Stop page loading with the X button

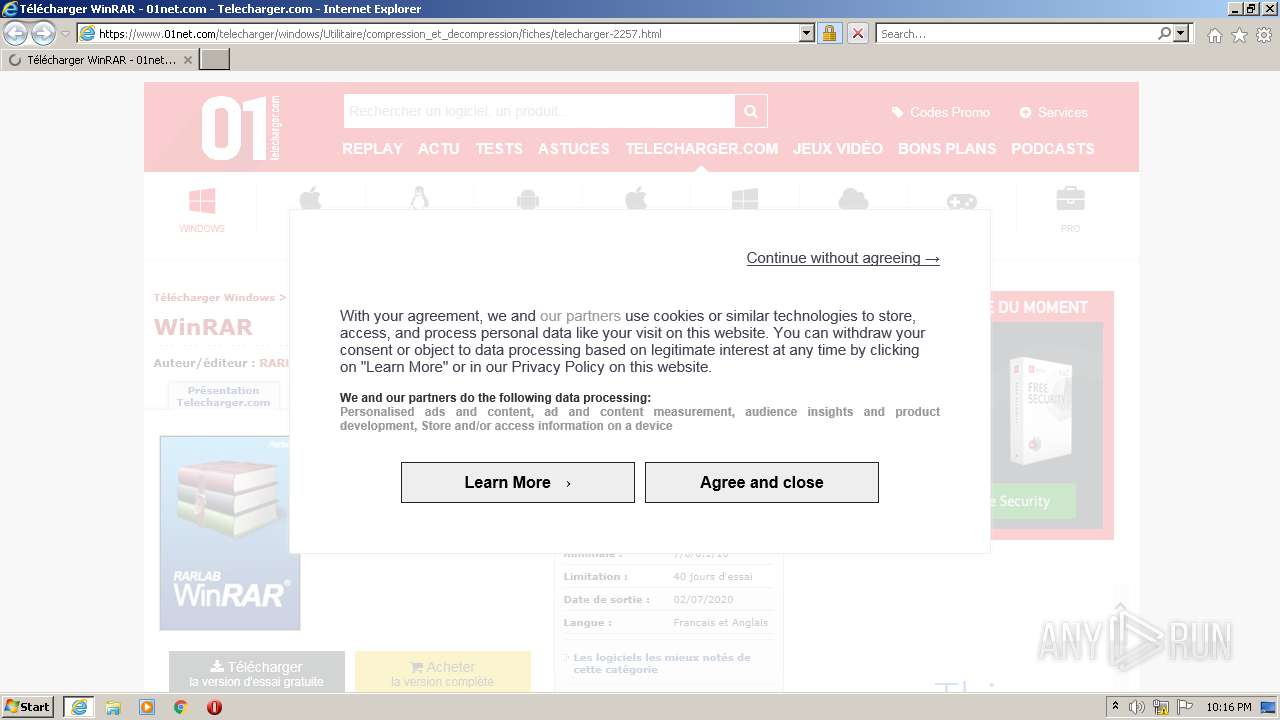click(x=858, y=34)
